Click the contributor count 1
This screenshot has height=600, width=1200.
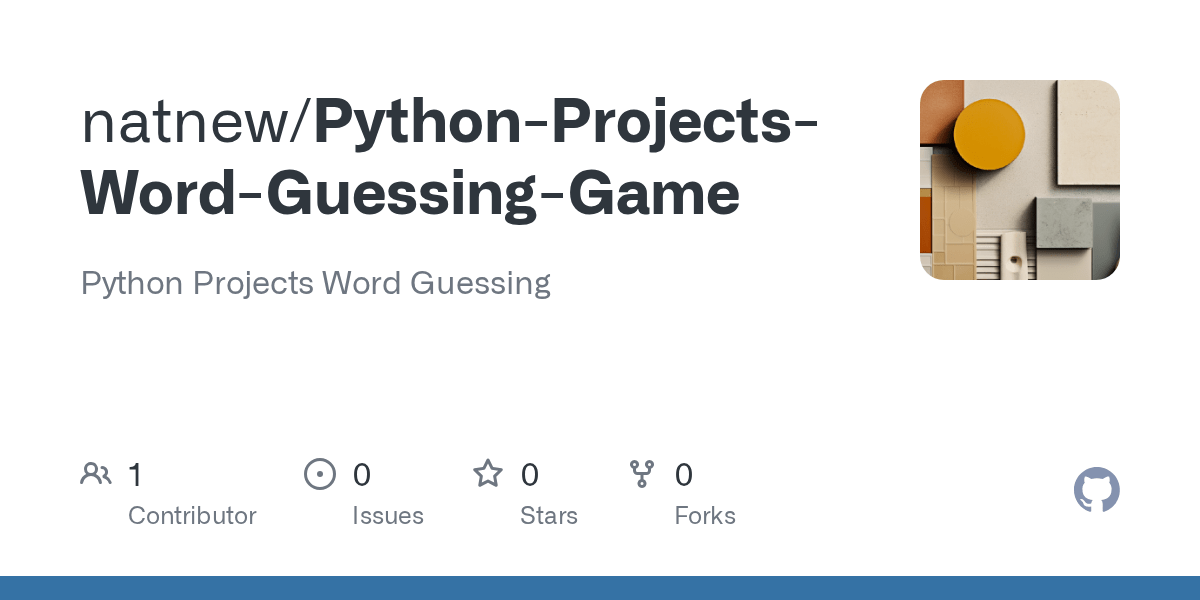(x=135, y=475)
